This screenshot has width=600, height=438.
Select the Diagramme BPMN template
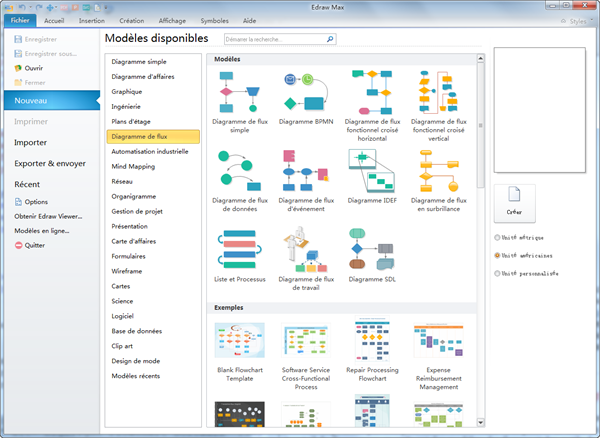point(306,98)
